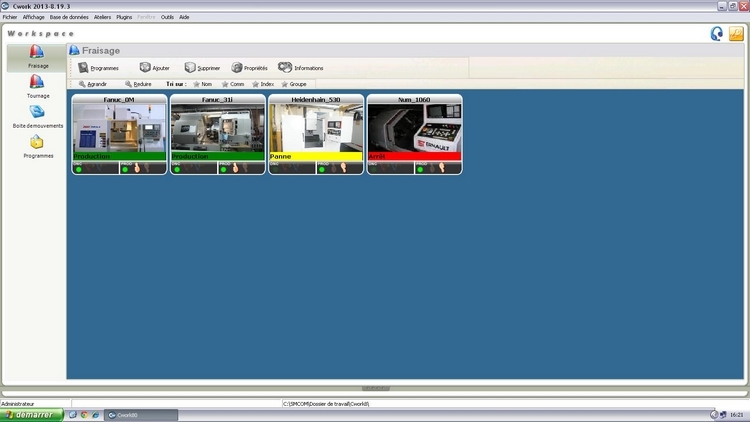Image resolution: width=750 pixels, height=422 pixels.
Task: Open the Outils menu
Action: coord(167,17)
